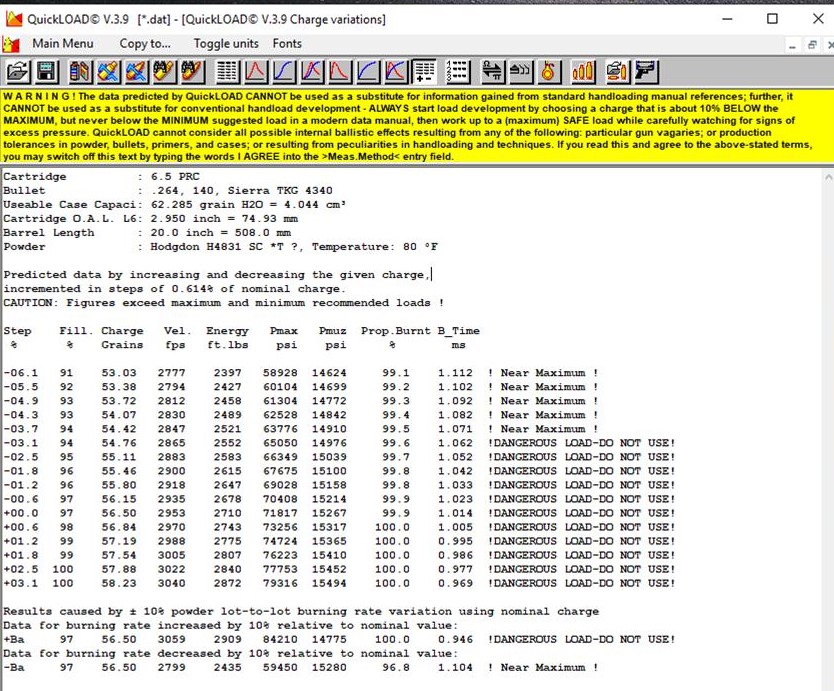834x691 pixels.
Task: Click the energy value 2872 in last row
Action: 227,584
